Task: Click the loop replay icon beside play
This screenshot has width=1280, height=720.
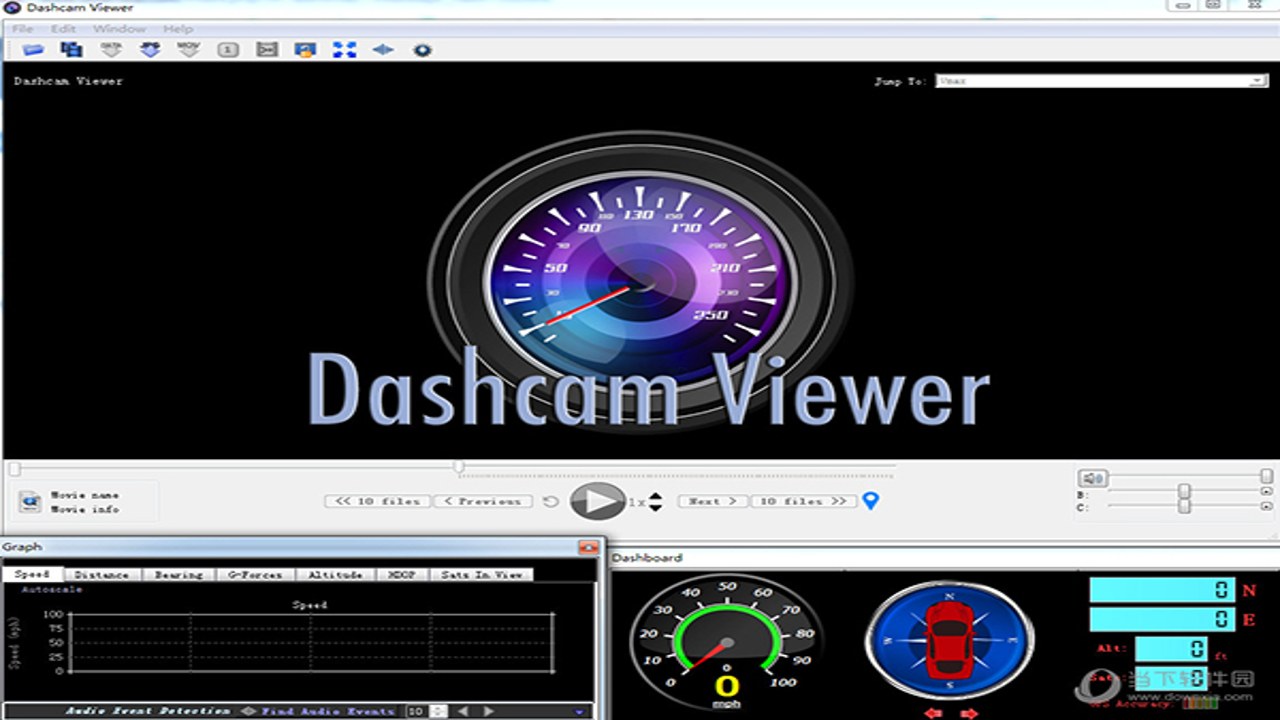Action: (x=551, y=501)
